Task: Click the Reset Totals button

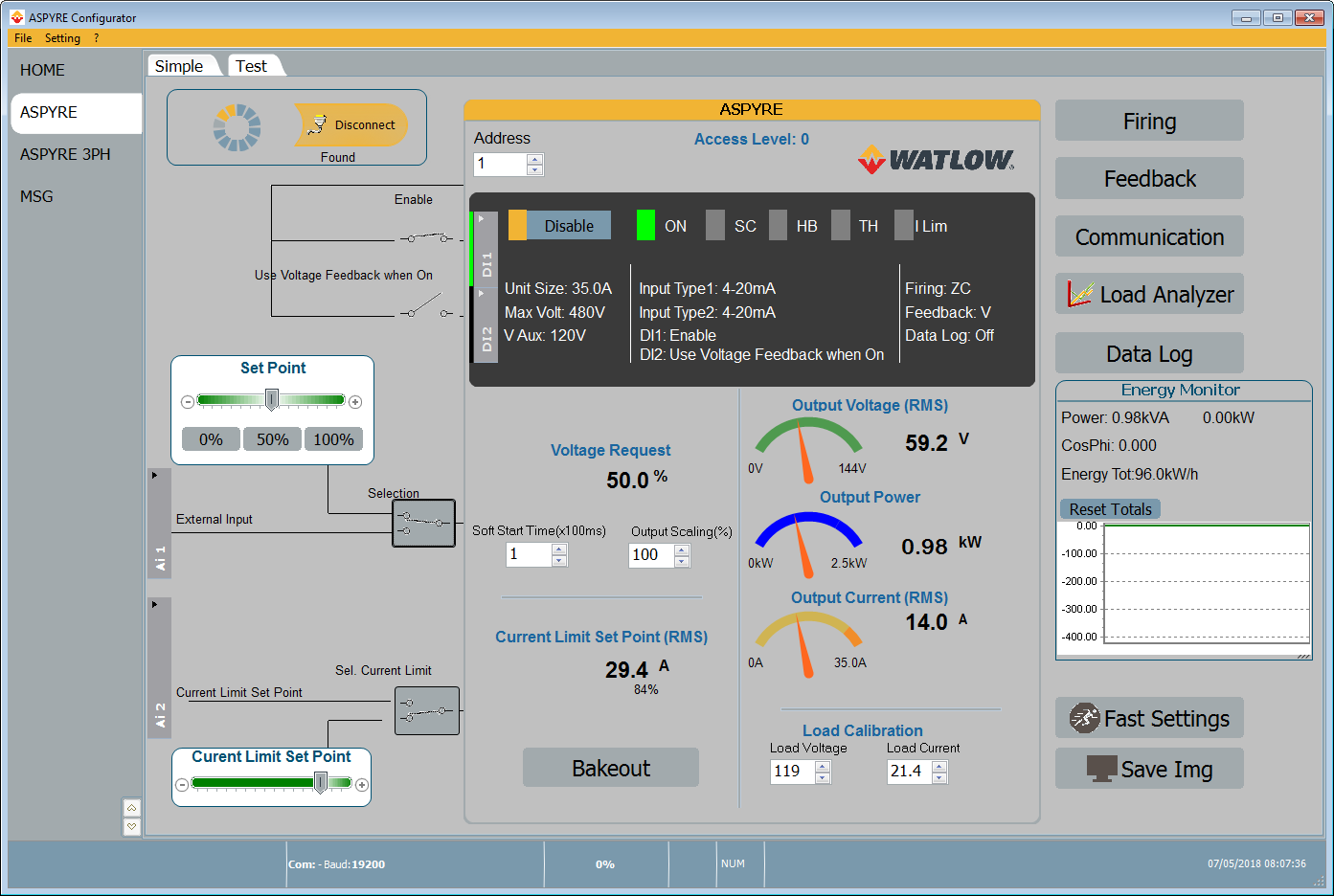Action: [x=1110, y=509]
